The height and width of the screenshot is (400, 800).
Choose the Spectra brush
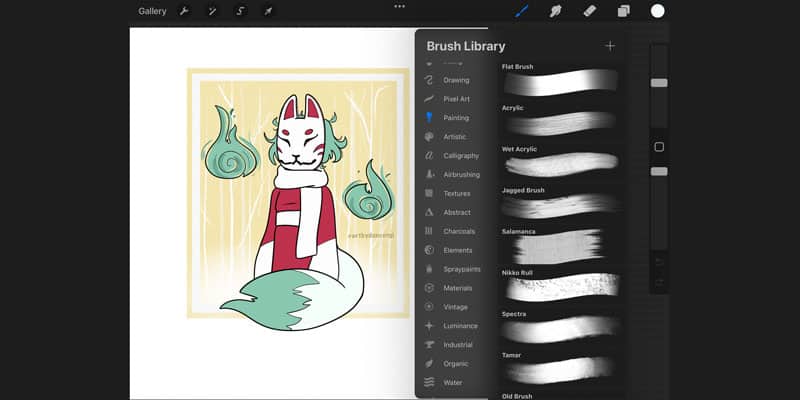point(561,326)
